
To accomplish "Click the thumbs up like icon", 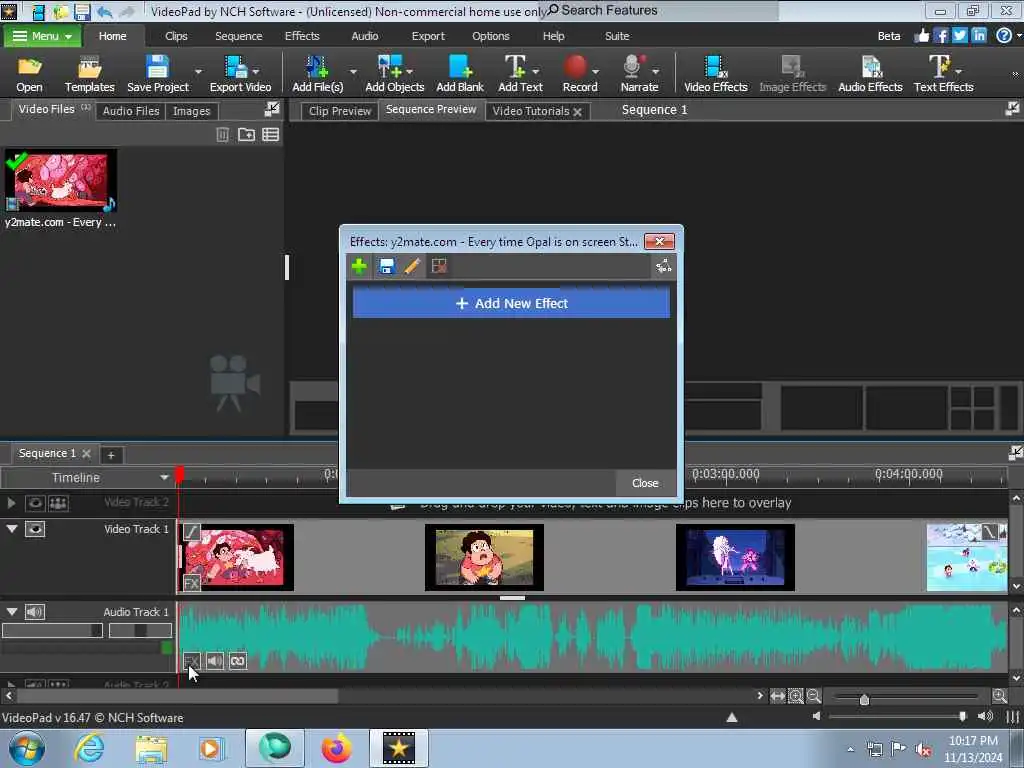I will point(921,36).
